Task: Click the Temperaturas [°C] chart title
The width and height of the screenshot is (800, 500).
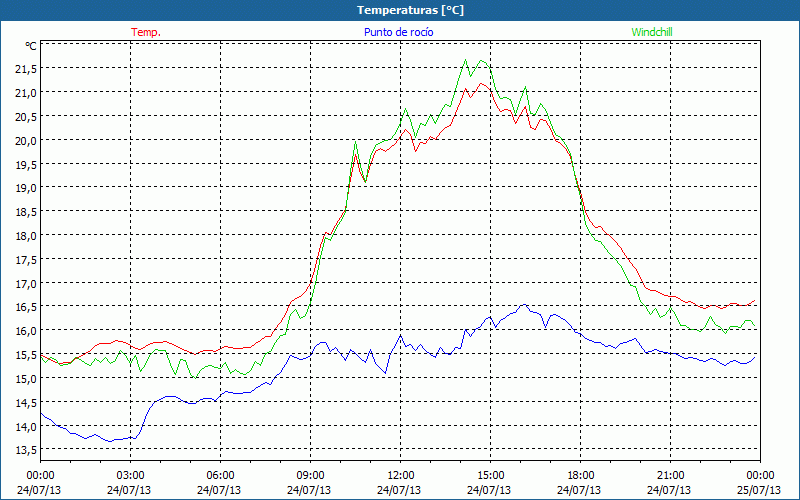Action: coord(410,10)
